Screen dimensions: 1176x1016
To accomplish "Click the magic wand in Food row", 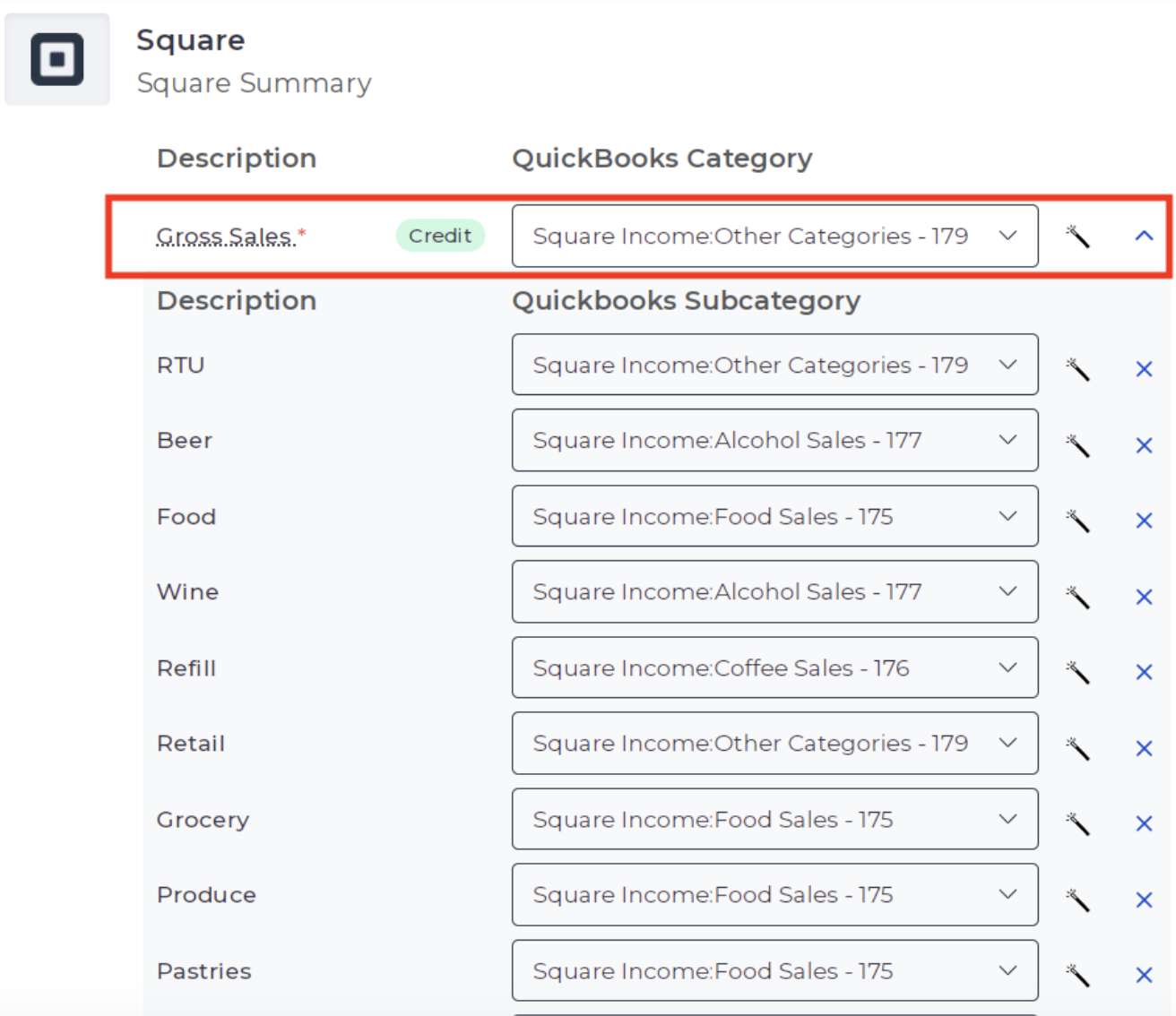I will 1077,520.
